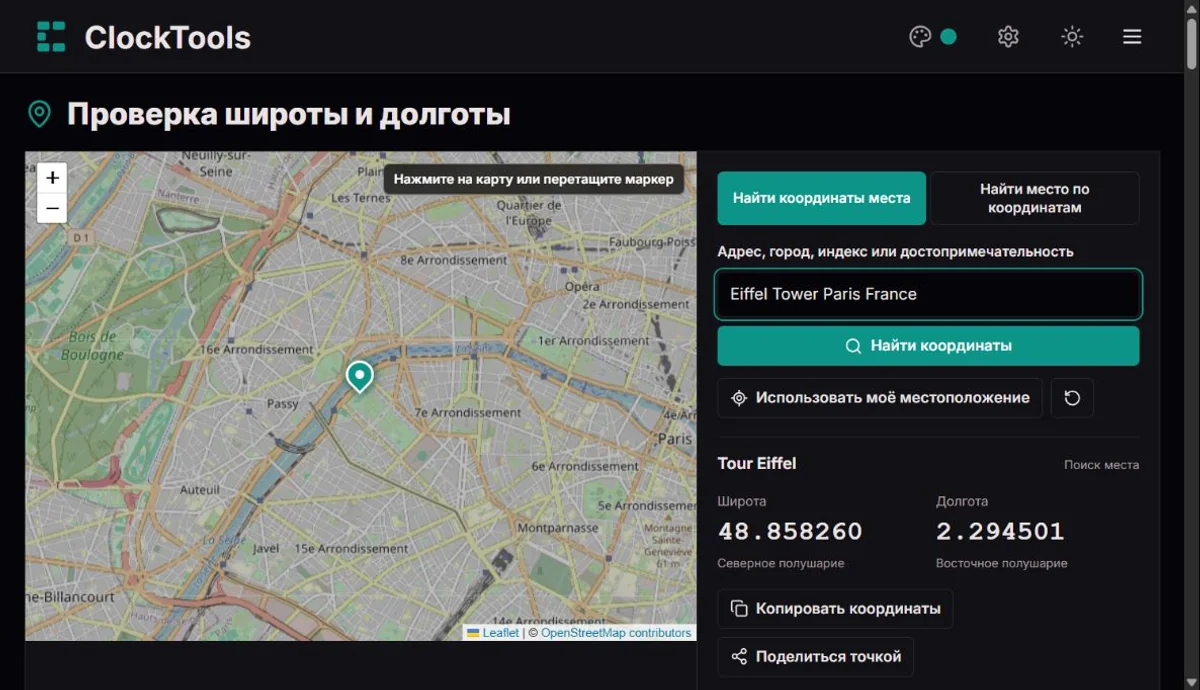
Task: Click 'Bois de Boulogne' on the map
Action: [x=92, y=346]
